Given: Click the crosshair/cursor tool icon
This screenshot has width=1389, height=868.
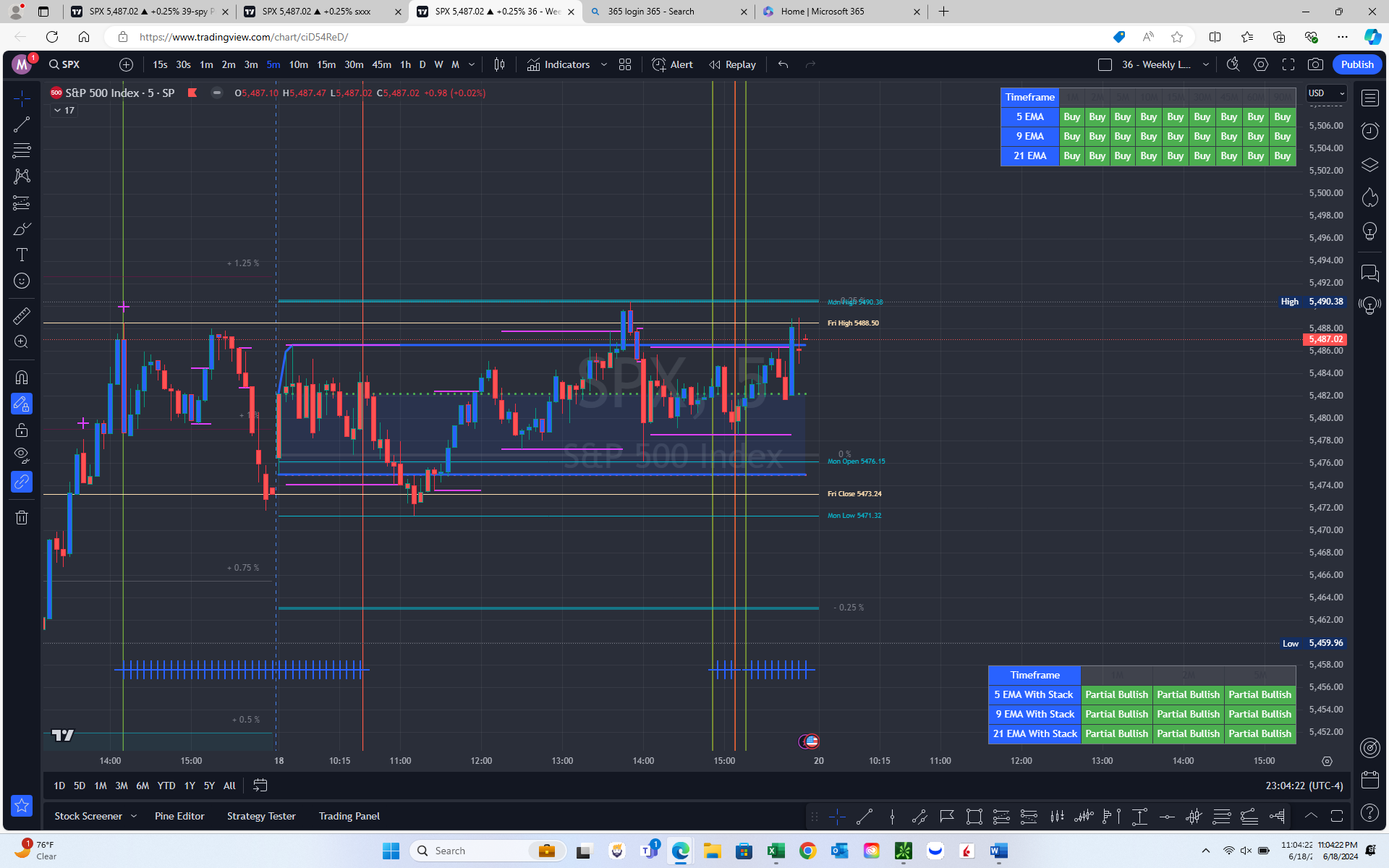Looking at the screenshot, I should [20, 97].
